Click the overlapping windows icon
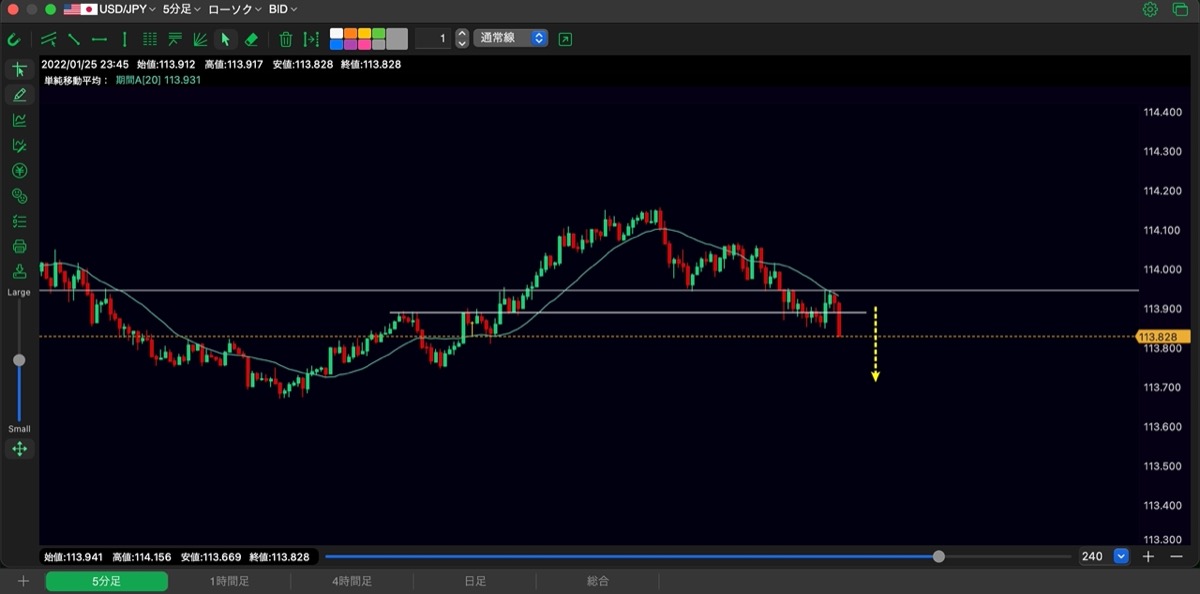Screen dimensions: 1200x594 coord(1180,9)
